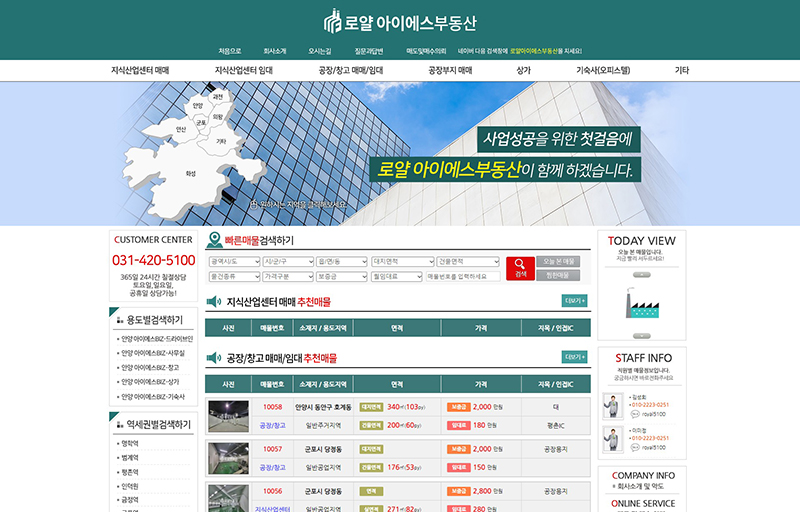
Task: Select 안양 아이에스BIZ-상가 in sidebar
Action: (x=150, y=381)
